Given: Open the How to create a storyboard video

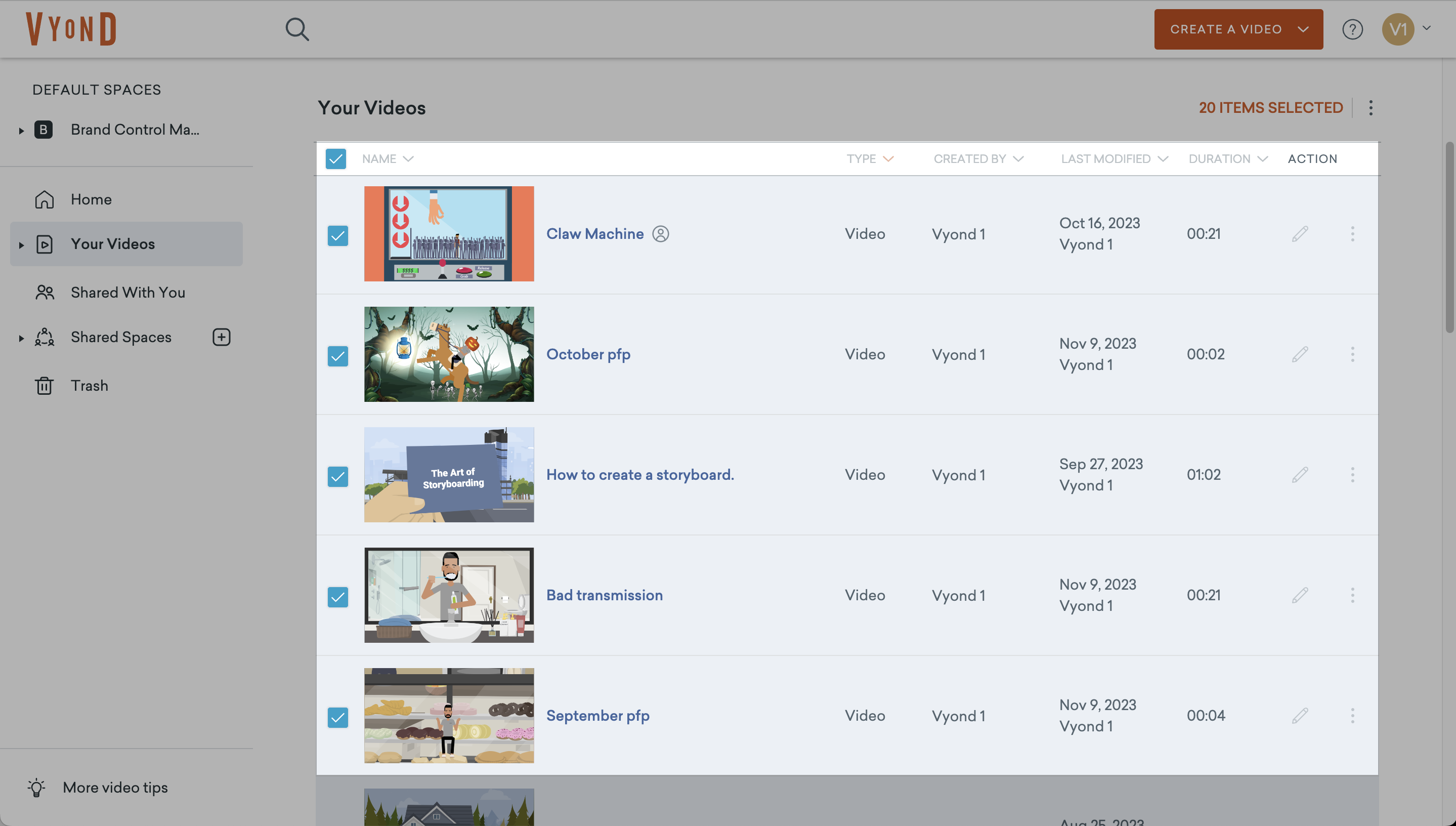Looking at the screenshot, I should click(x=639, y=474).
